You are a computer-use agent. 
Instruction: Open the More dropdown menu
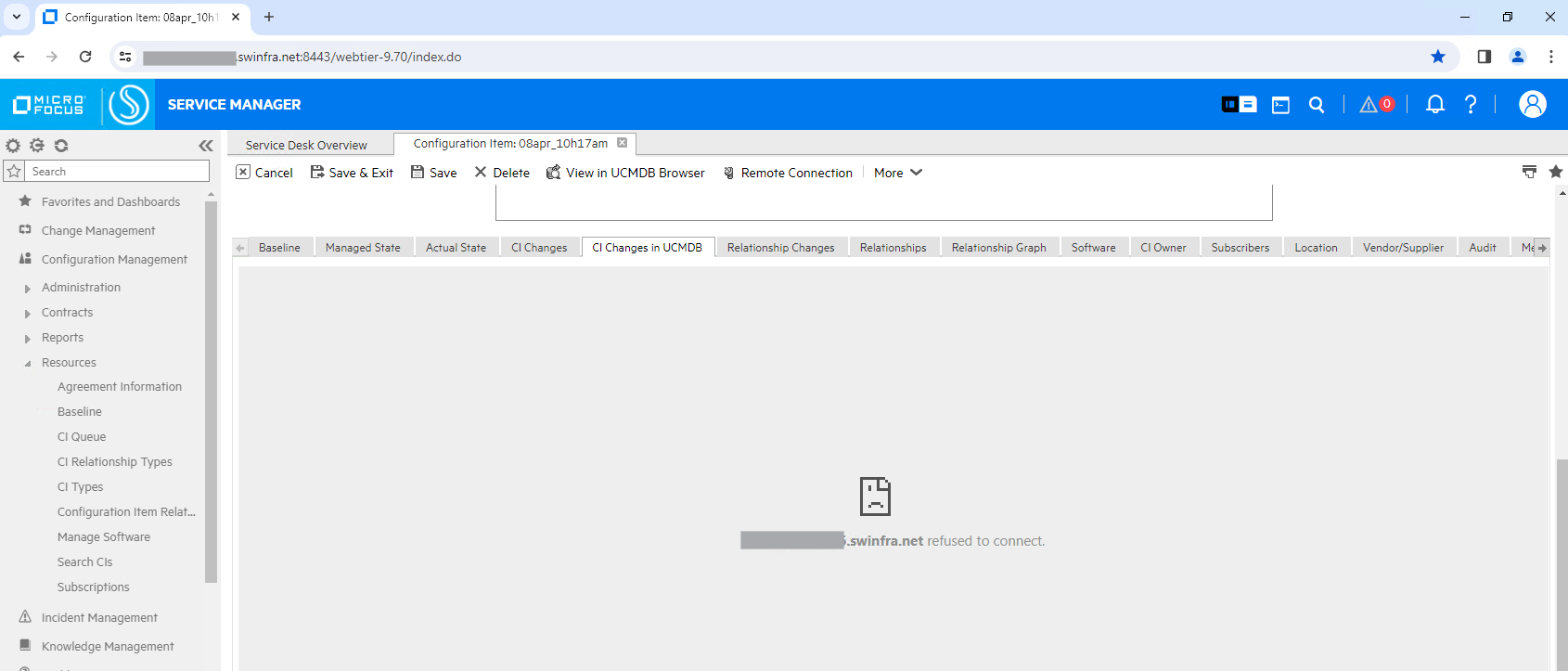coord(897,173)
